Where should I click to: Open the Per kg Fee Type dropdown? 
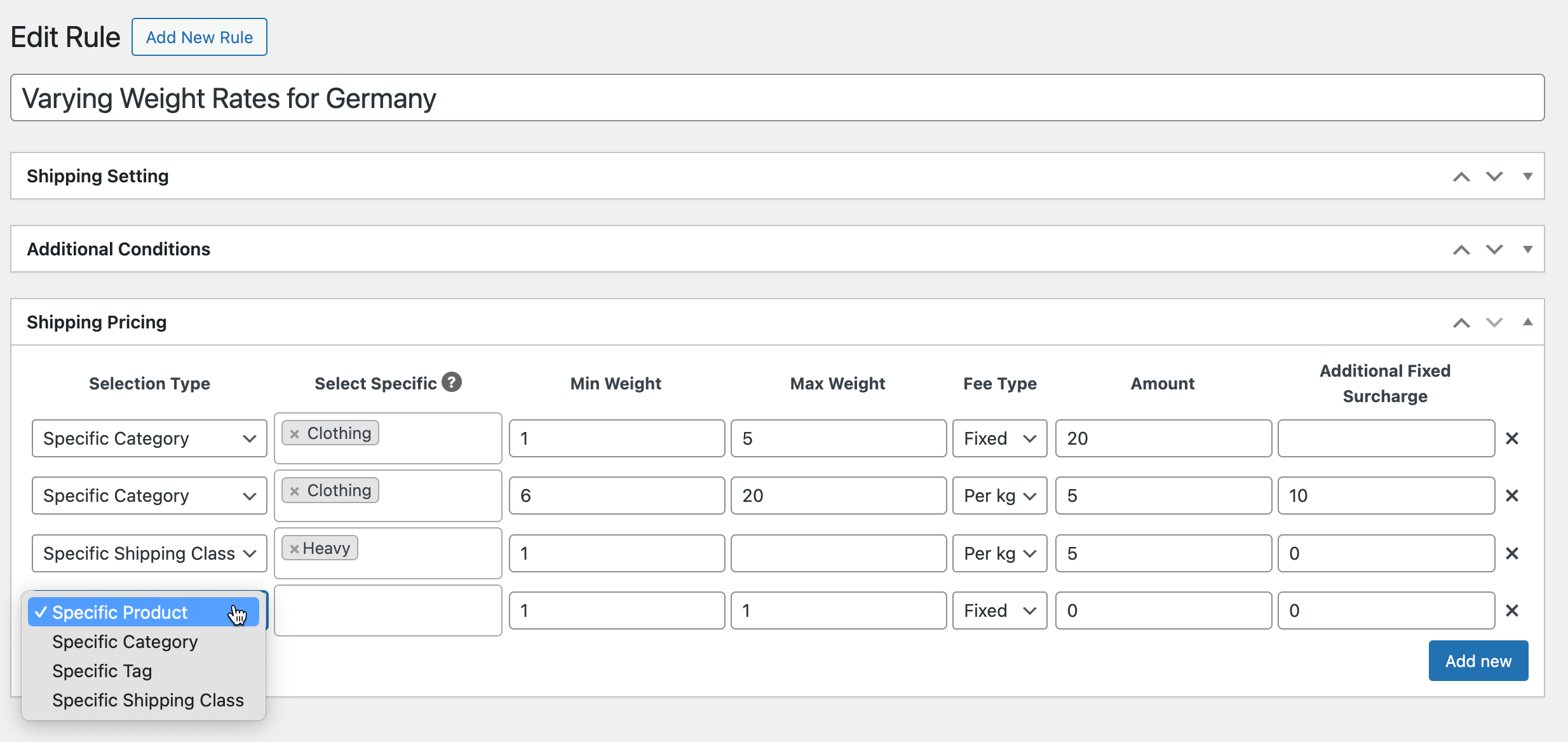(999, 496)
